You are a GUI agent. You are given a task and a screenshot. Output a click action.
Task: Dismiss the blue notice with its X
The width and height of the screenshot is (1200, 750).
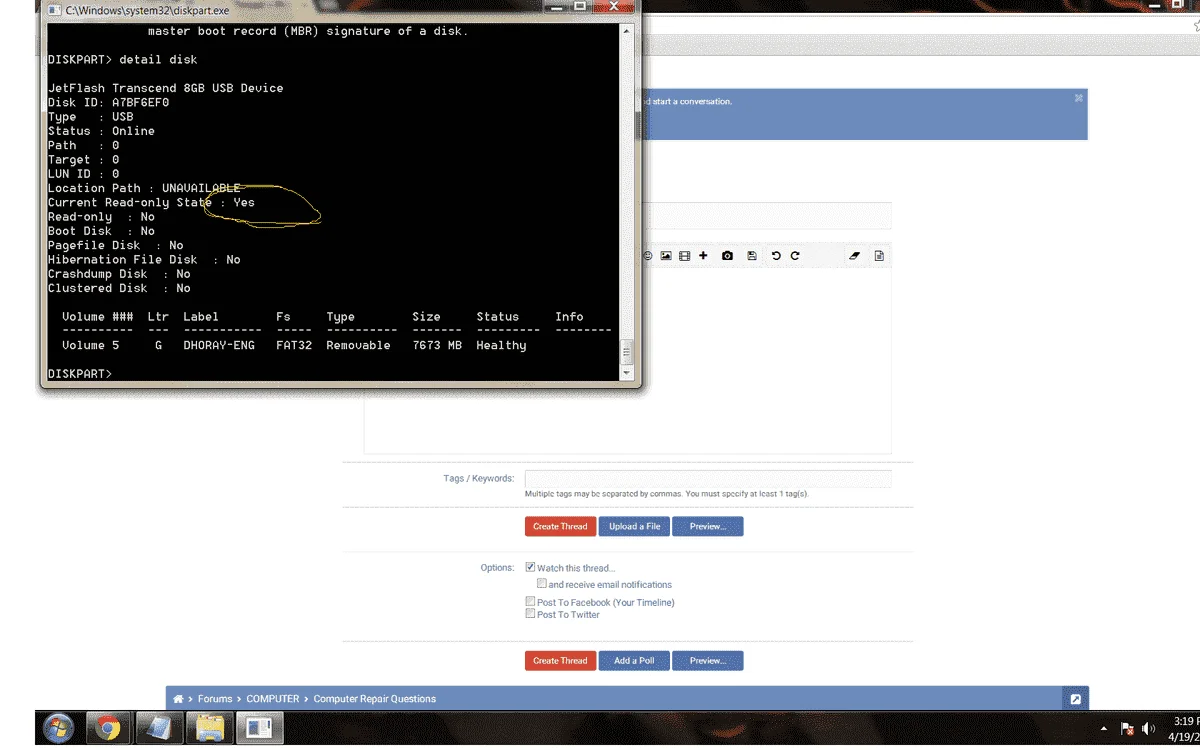(1079, 98)
